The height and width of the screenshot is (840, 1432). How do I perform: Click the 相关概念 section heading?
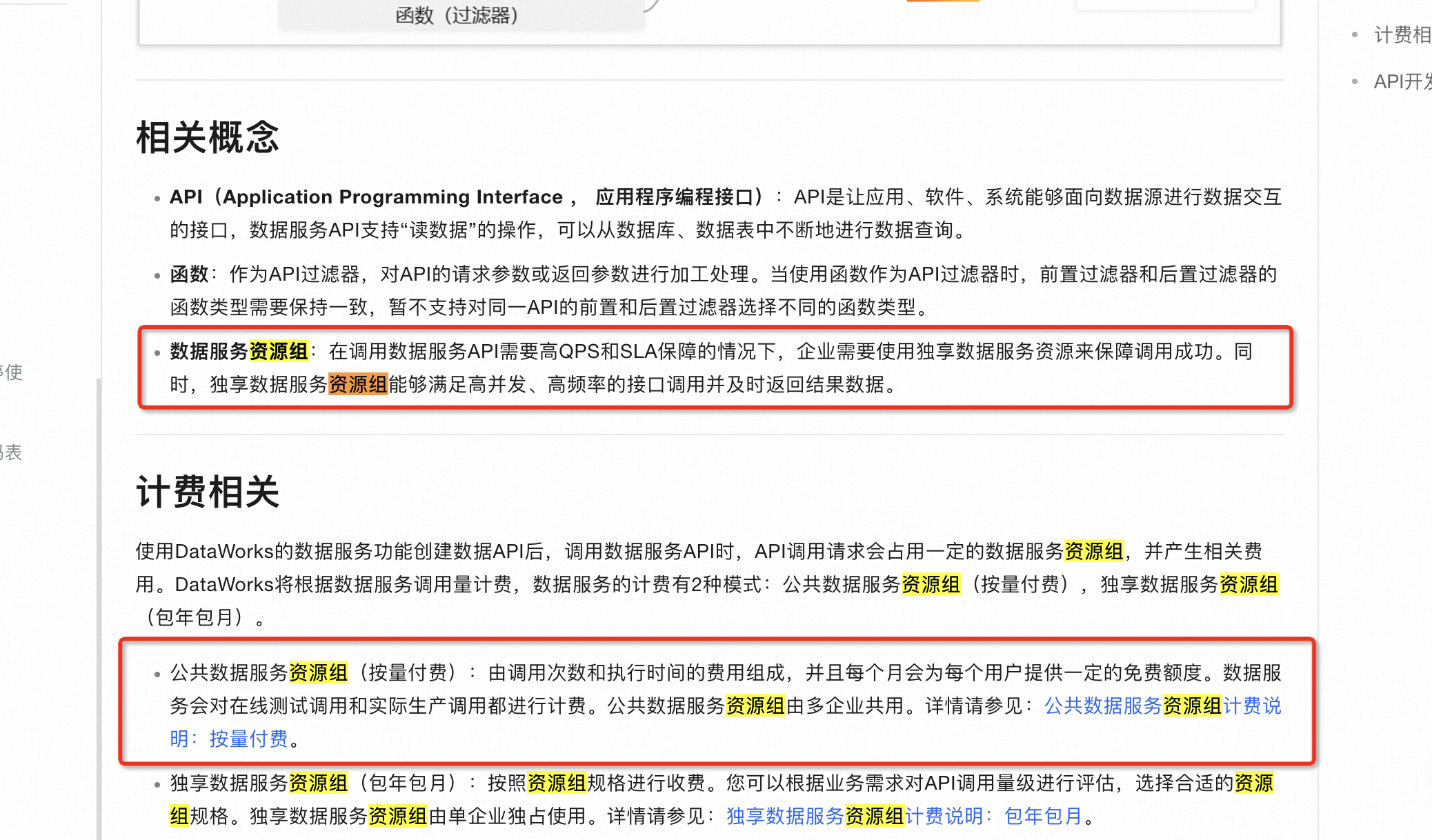pos(208,137)
